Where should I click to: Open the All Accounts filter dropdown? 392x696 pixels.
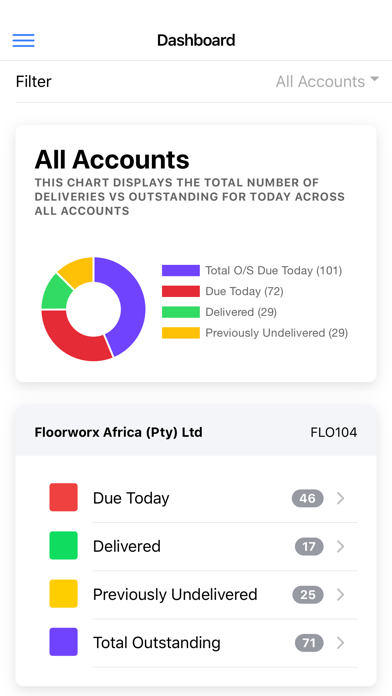click(x=328, y=81)
